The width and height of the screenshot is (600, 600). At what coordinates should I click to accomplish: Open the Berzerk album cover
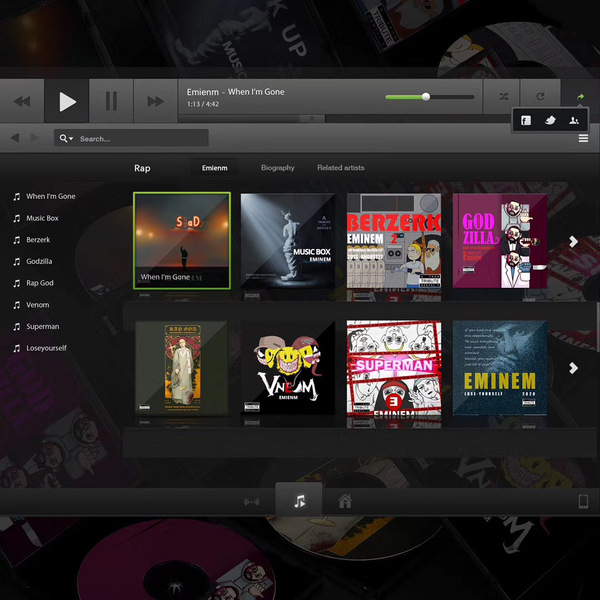(394, 241)
